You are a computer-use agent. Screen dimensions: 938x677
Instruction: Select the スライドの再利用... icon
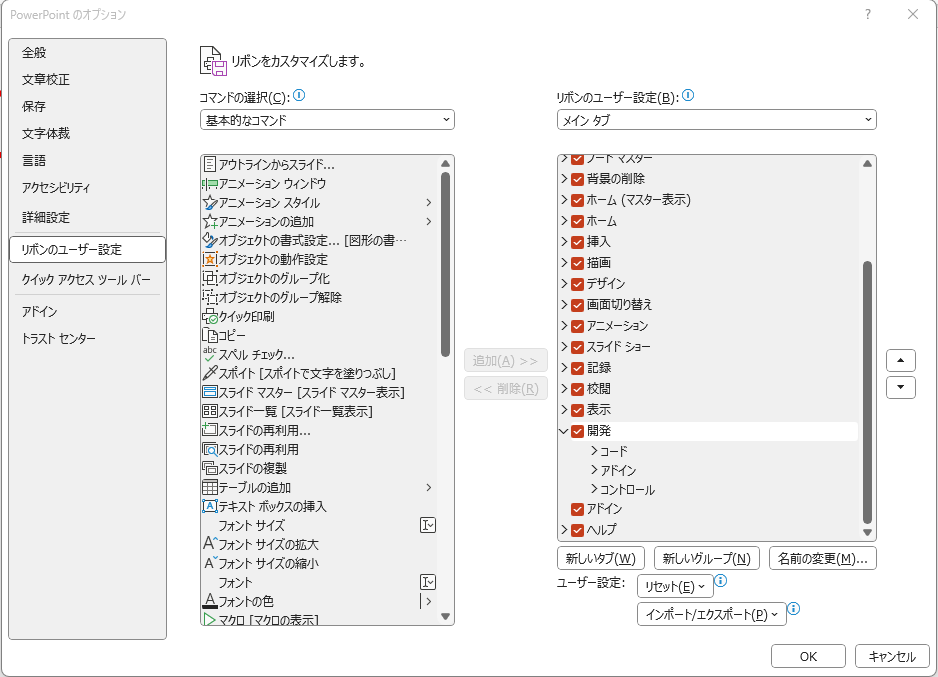pyautogui.click(x=210, y=430)
